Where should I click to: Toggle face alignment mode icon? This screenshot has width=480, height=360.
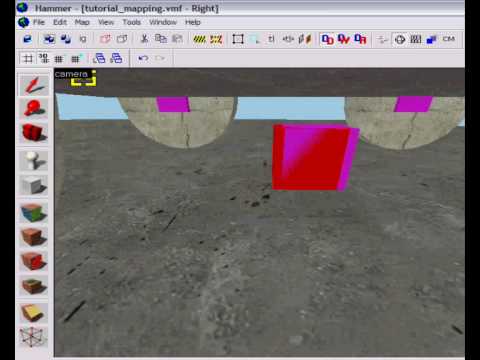coord(305,39)
